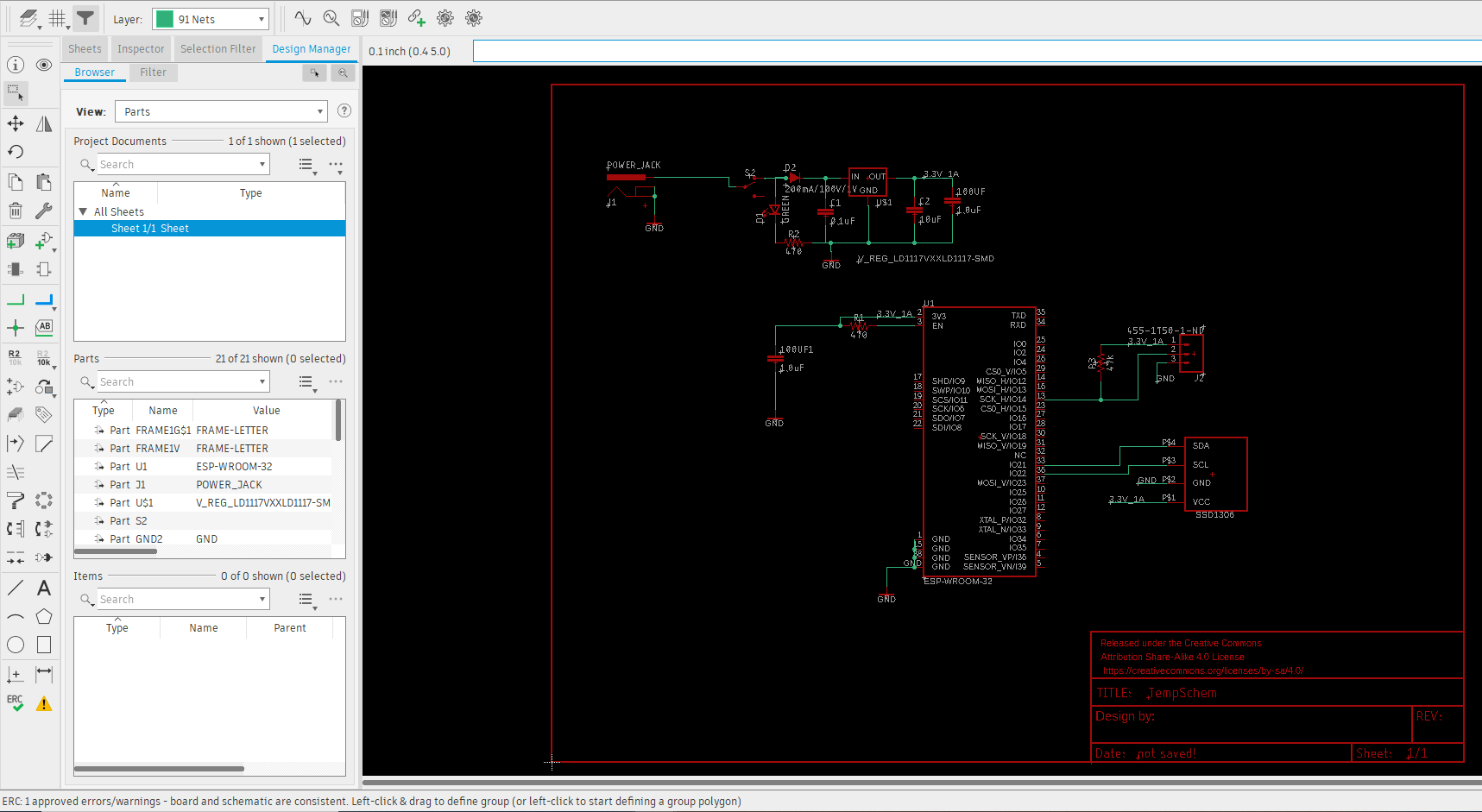Click the Show eye icon tool
Viewport: 1482px width, 812px height.
[x=44, y=65]
